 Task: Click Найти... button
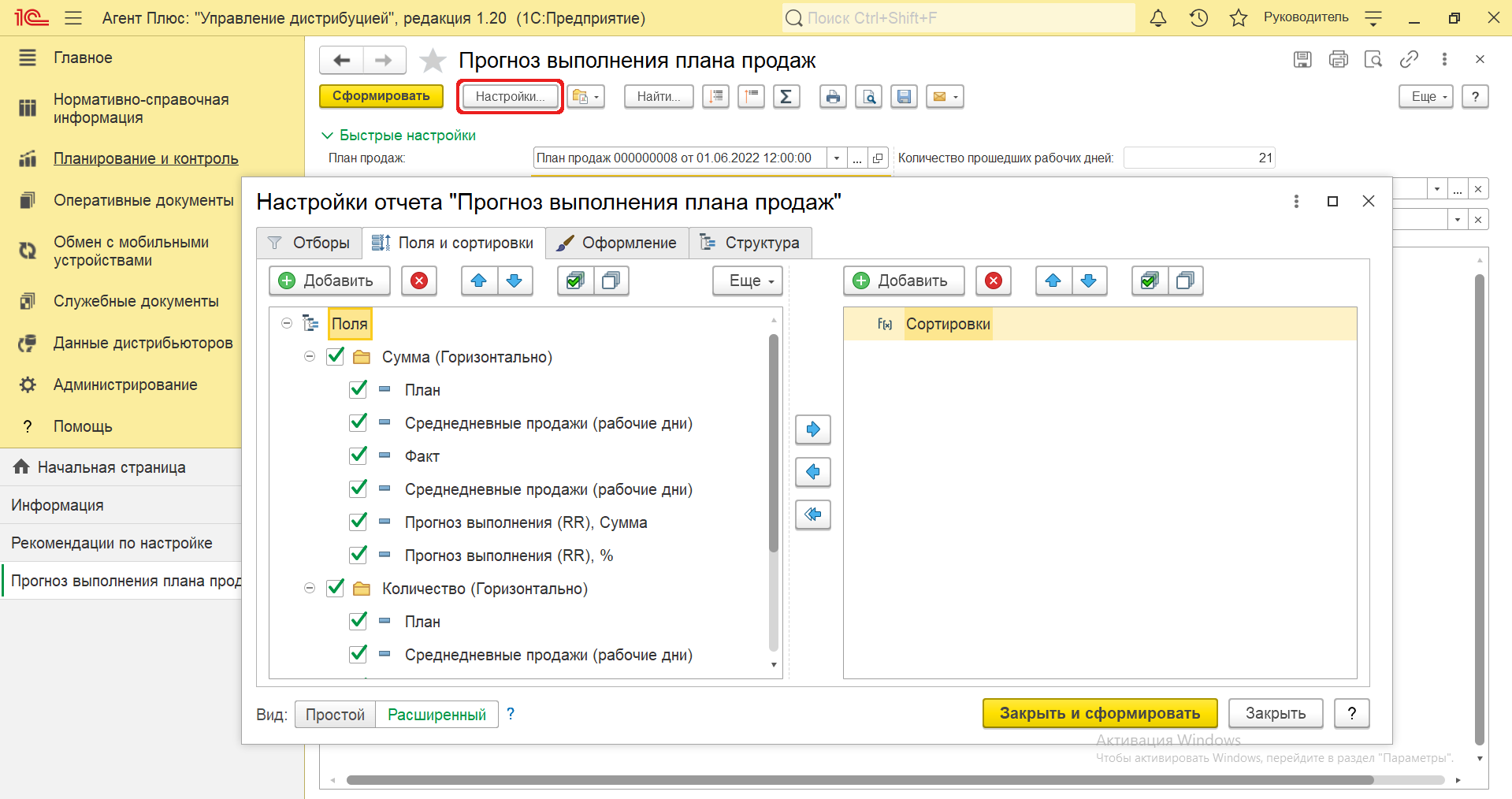pyautogui.click(x=659, y=96)
